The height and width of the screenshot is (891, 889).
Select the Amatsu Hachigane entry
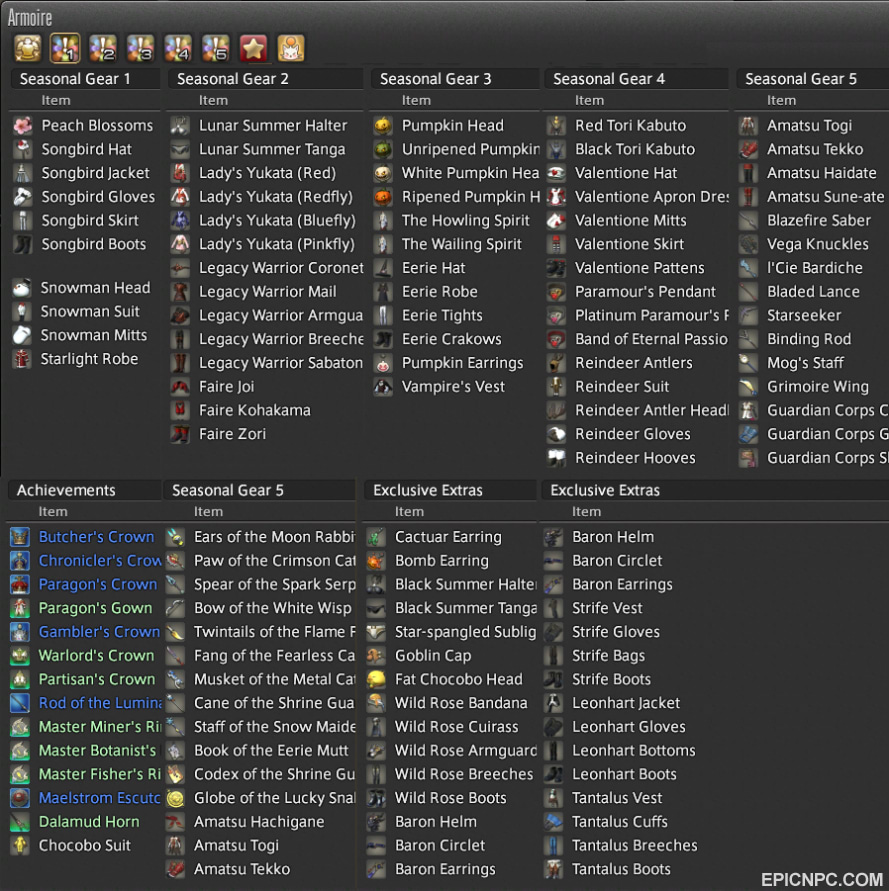click(260, 822)
